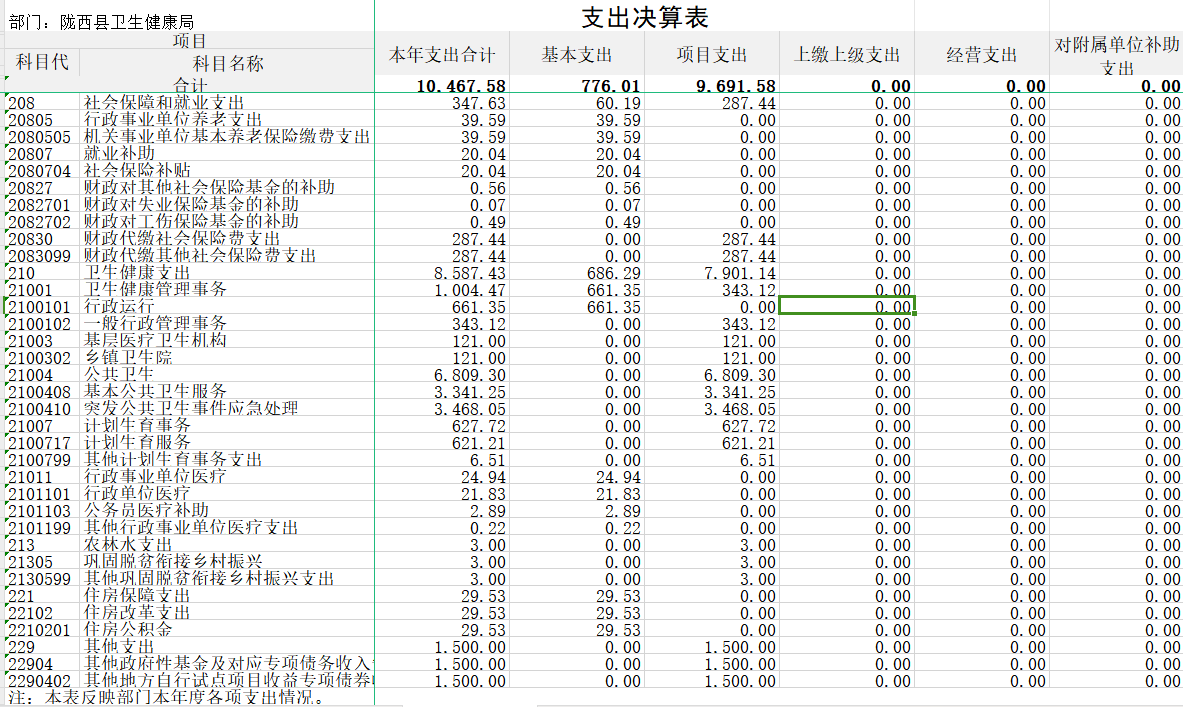The image size is (1183, 707).
Task: Click the 项目支出 column header
Action: 712,55
